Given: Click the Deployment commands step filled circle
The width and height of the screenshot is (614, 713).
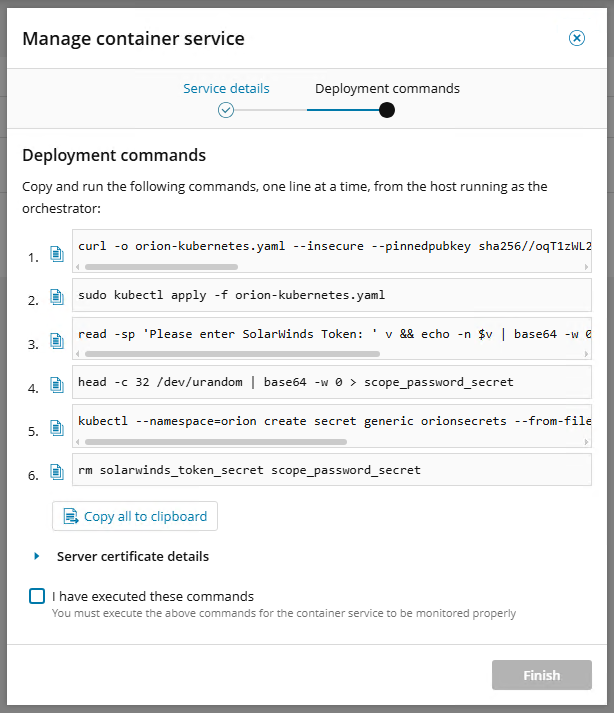Looking at the screenshot, I should pos(387,110).
